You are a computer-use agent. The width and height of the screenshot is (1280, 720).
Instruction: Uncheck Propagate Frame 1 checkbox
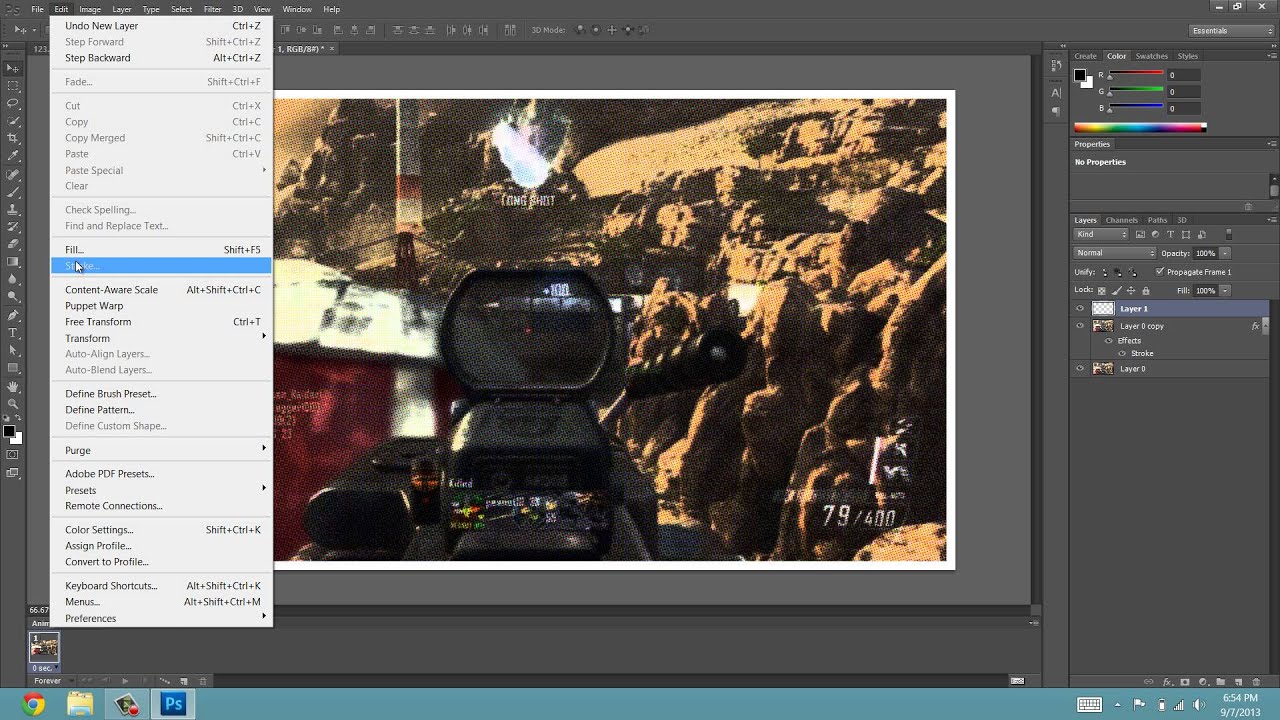tap(1160, 272)
